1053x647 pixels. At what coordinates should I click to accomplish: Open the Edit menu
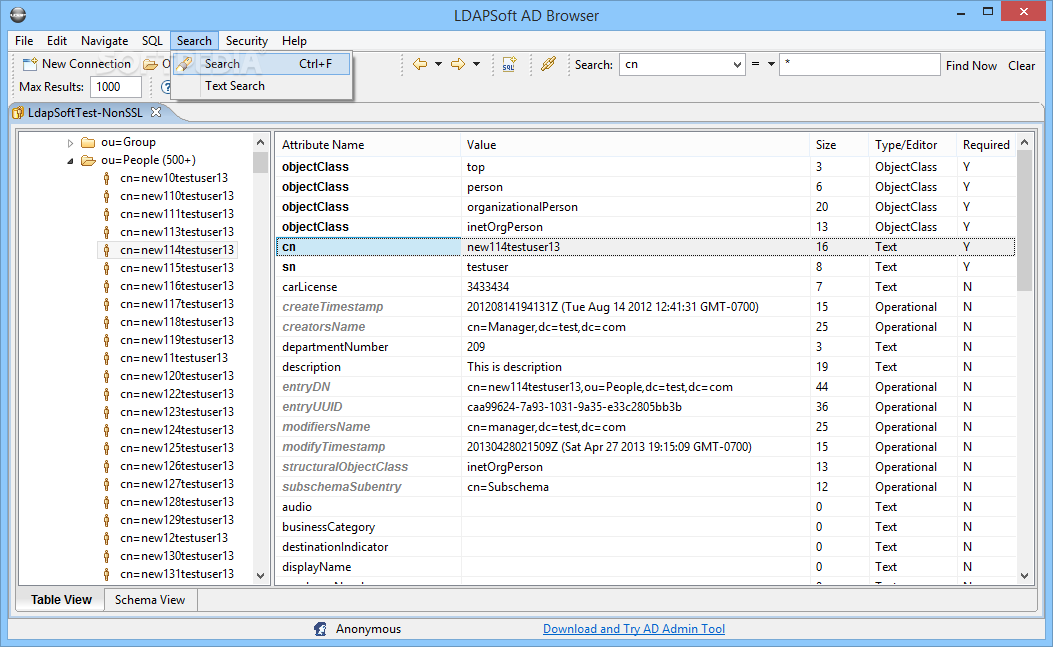coord(57,41)
